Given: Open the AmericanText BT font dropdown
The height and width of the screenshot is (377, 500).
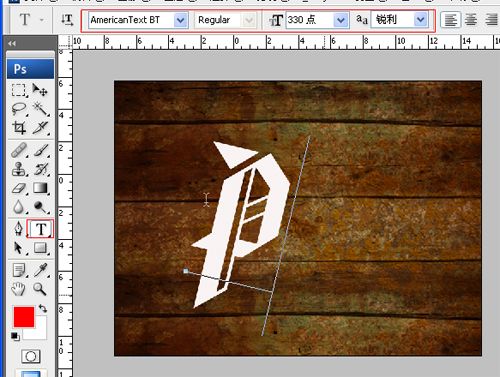Looking at the screenshot, I should tap(181, 20).
